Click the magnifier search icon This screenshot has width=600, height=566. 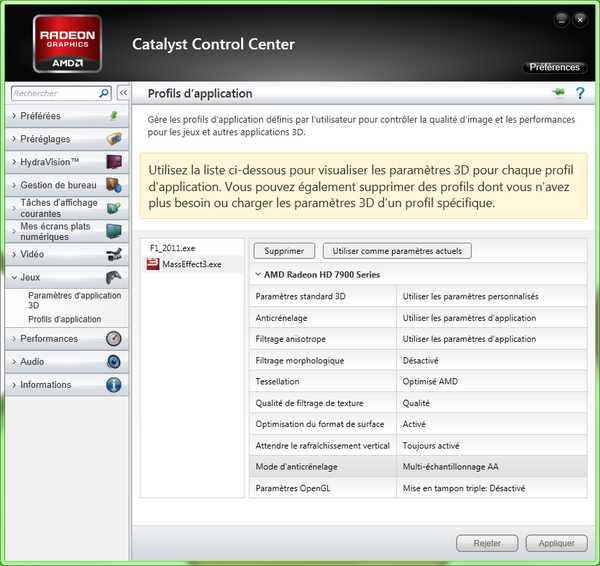coord(104,93)
